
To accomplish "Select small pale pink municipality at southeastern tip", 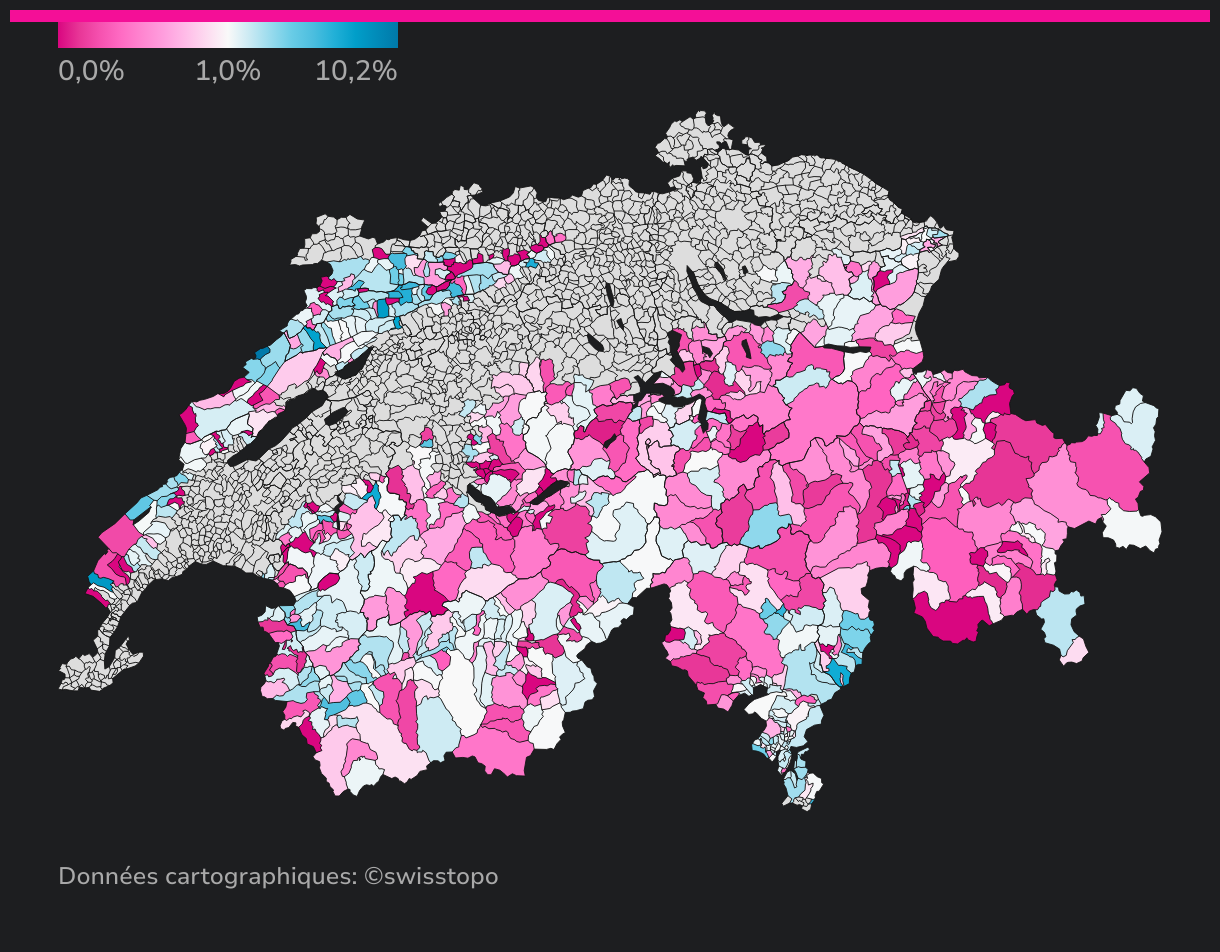I will coord(1075,651).
